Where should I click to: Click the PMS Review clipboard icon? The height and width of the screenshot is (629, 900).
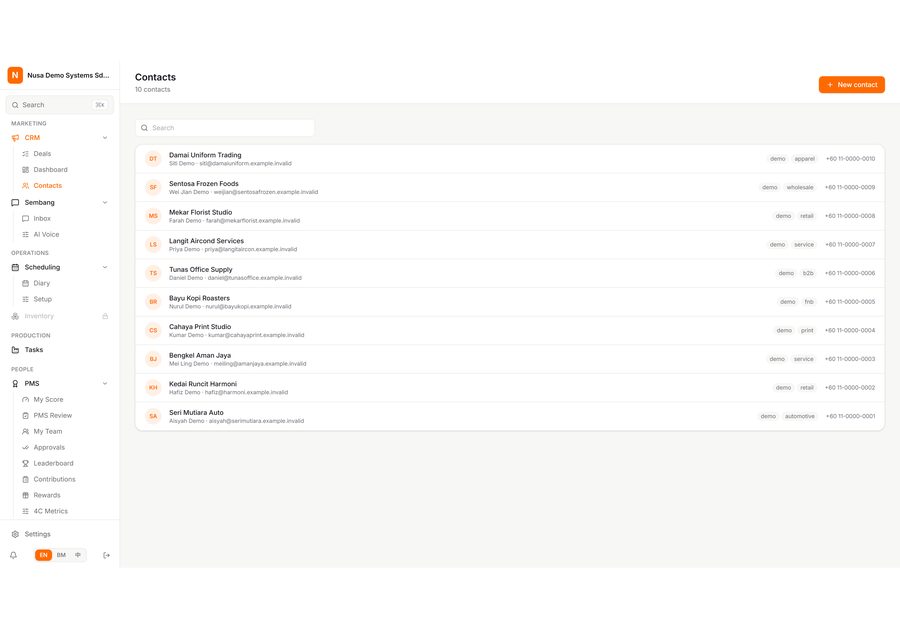tap(25, 416)
